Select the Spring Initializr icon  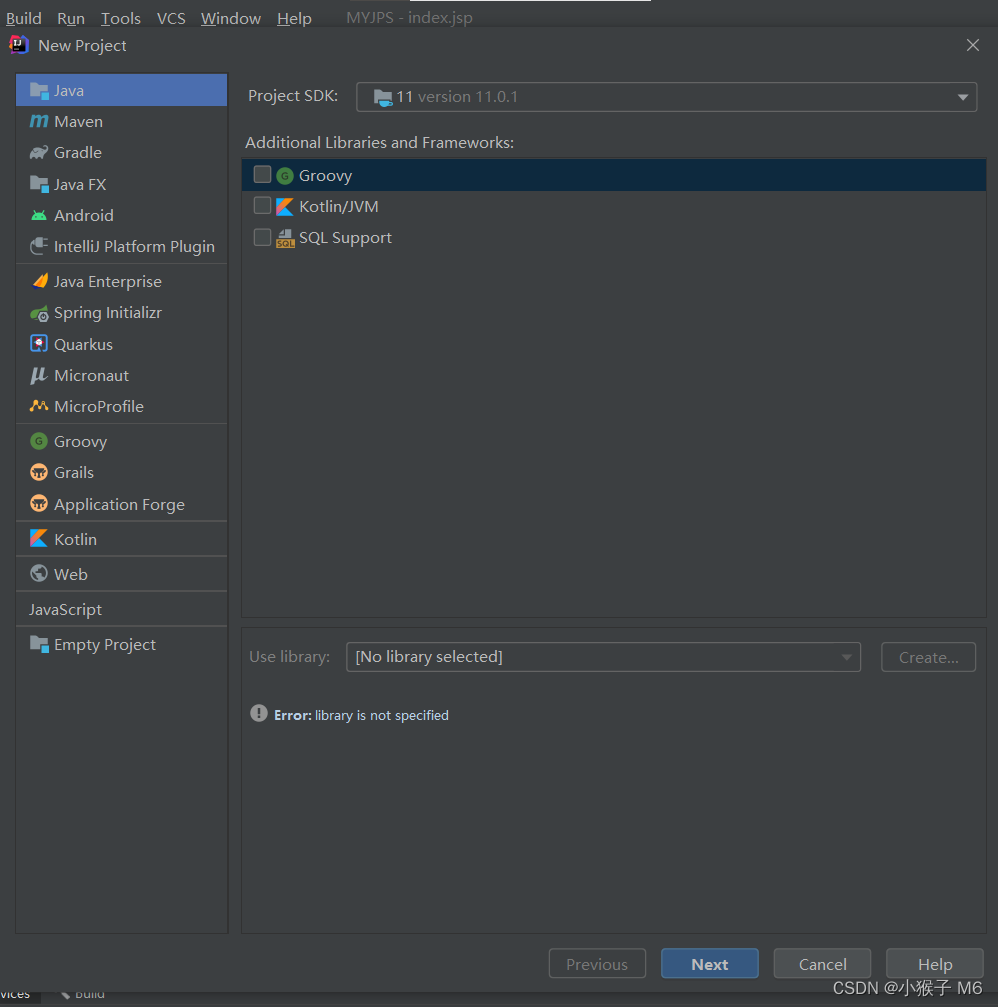coord(39,313)
